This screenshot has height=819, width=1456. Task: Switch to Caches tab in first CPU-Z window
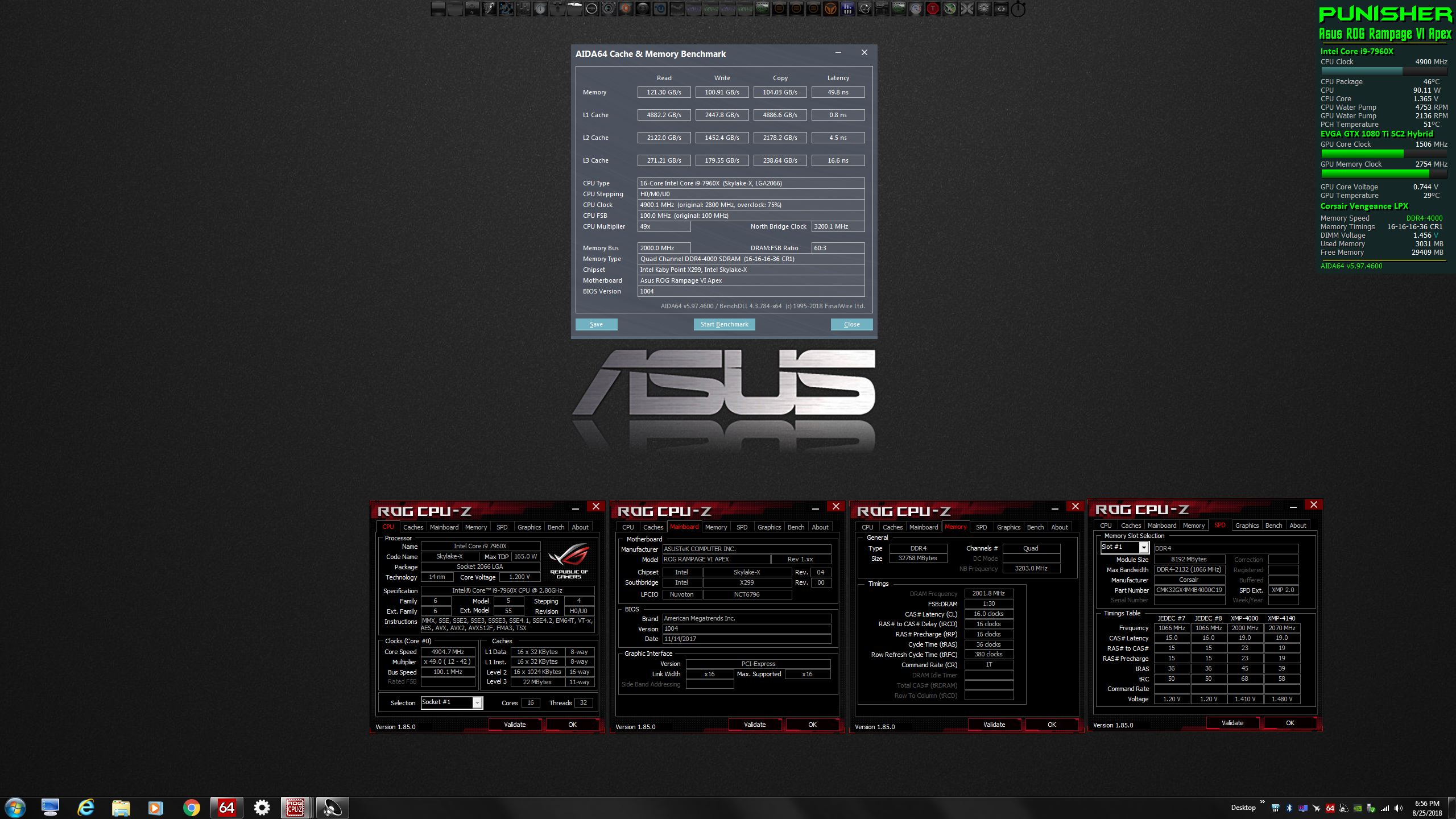(x=413, y=527)
